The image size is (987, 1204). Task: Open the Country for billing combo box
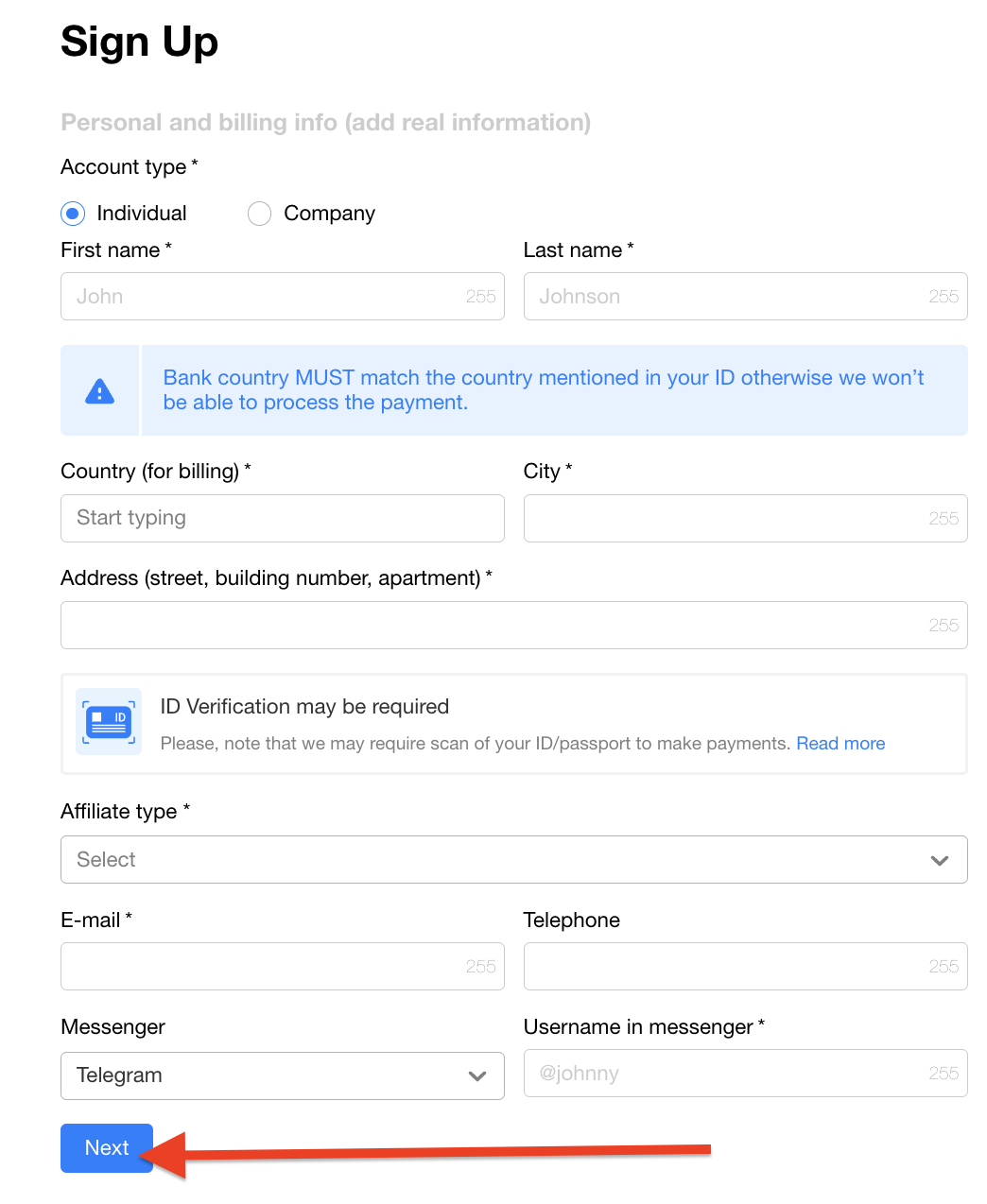click(282, 518)
